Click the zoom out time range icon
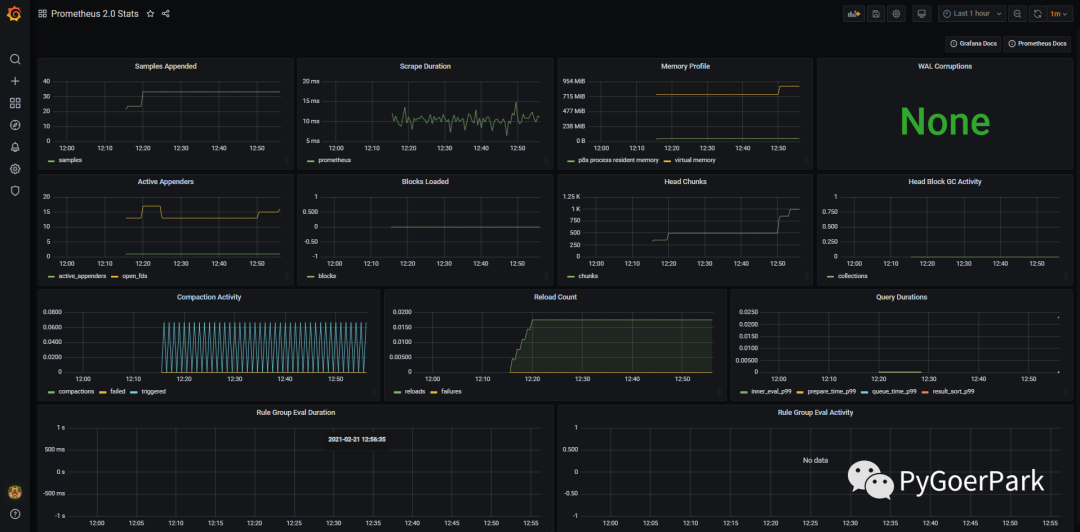Image resolution: width=1080 pixels, height=532 pixels. 1017,14
